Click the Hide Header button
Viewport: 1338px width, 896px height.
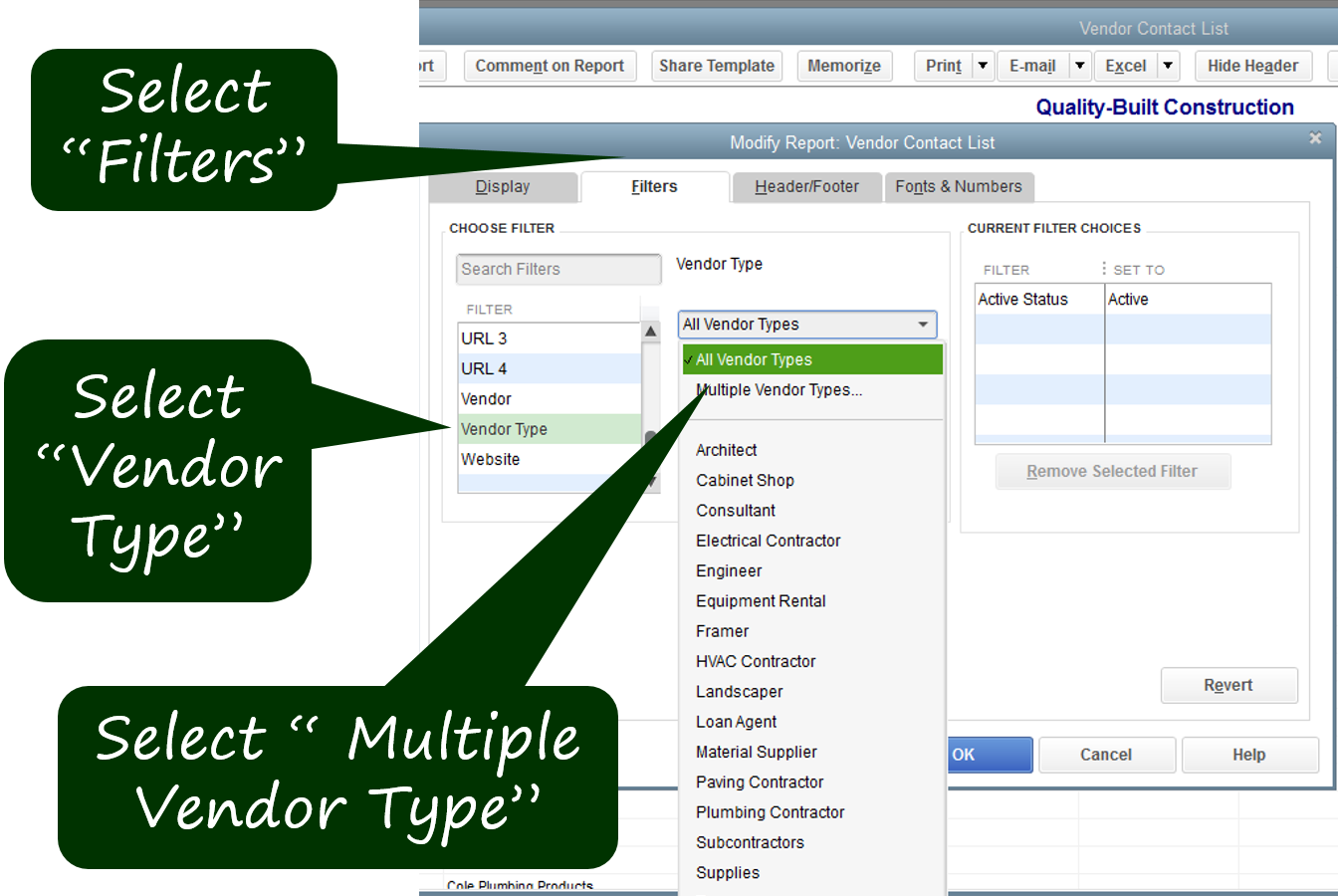(x=1251, y=66)
